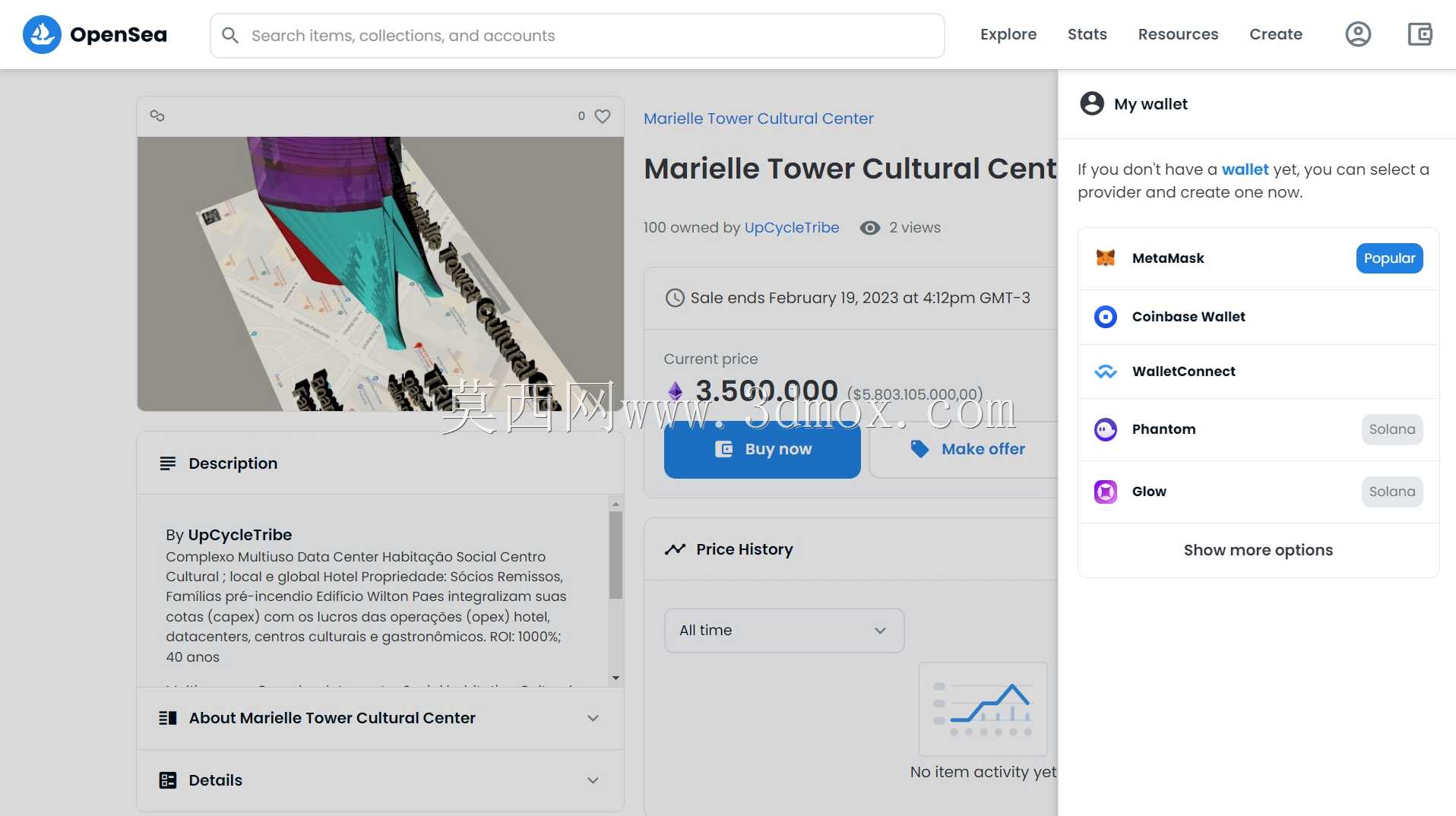The image size is (1456, 816).
Task: Click the MetaMask fox icon
Action: pos(1106,258)
